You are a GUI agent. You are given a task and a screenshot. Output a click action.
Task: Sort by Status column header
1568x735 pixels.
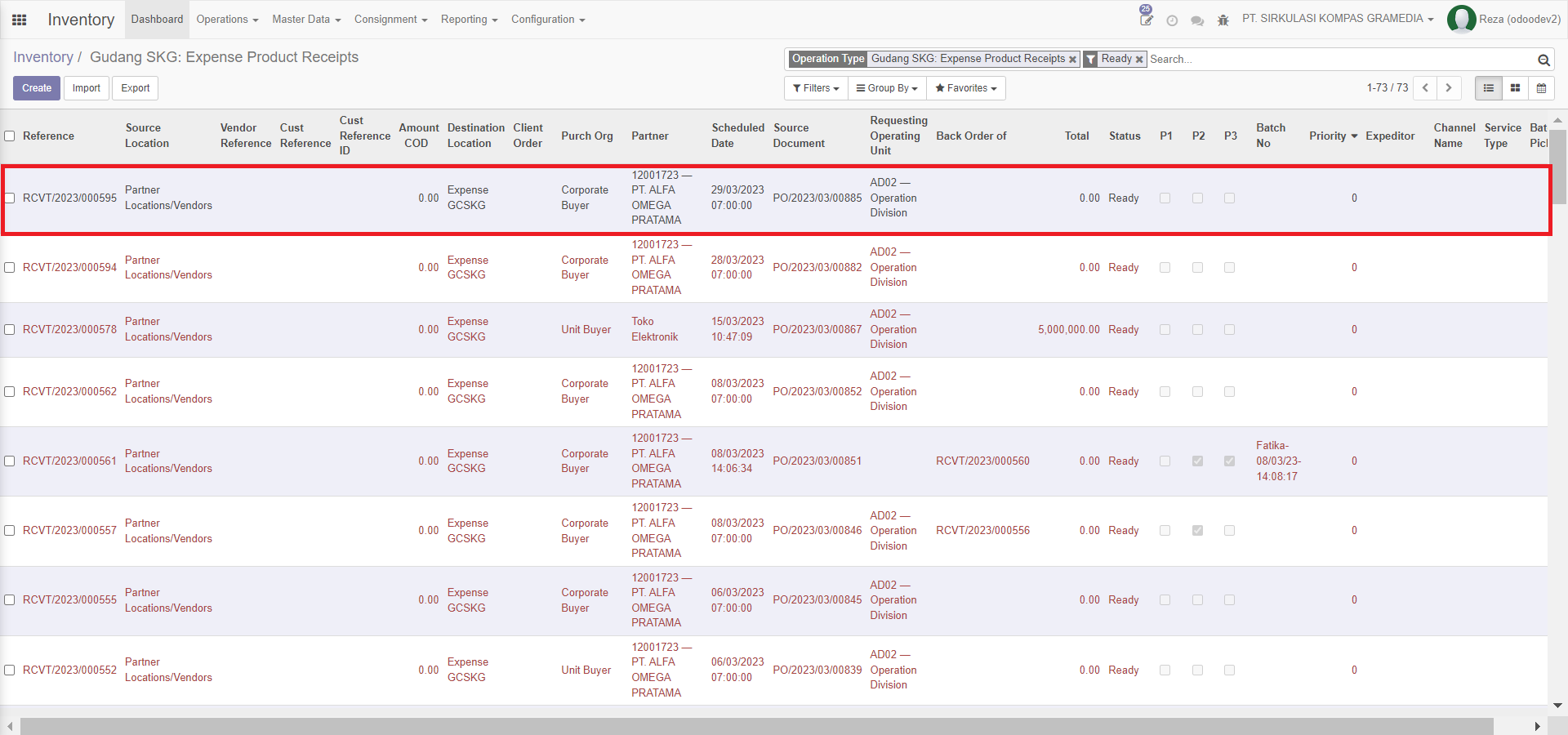pos(1125,136)
